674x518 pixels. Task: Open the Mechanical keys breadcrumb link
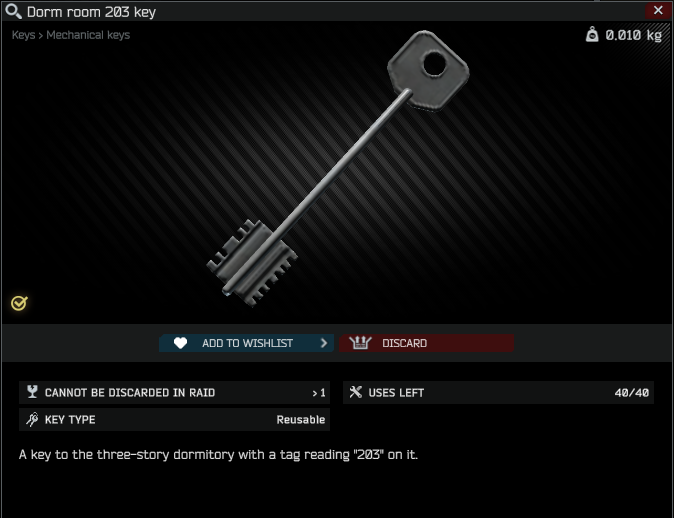(88, 35)
